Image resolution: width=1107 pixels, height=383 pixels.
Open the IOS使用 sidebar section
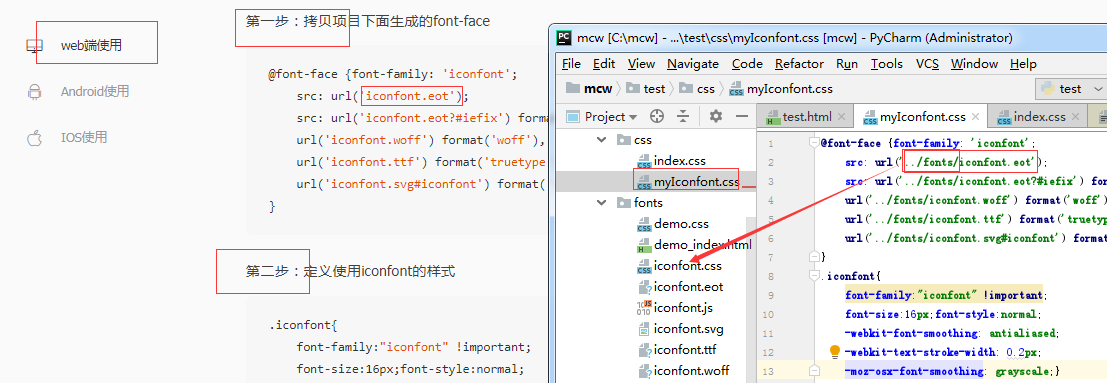(x=84, y=138)
